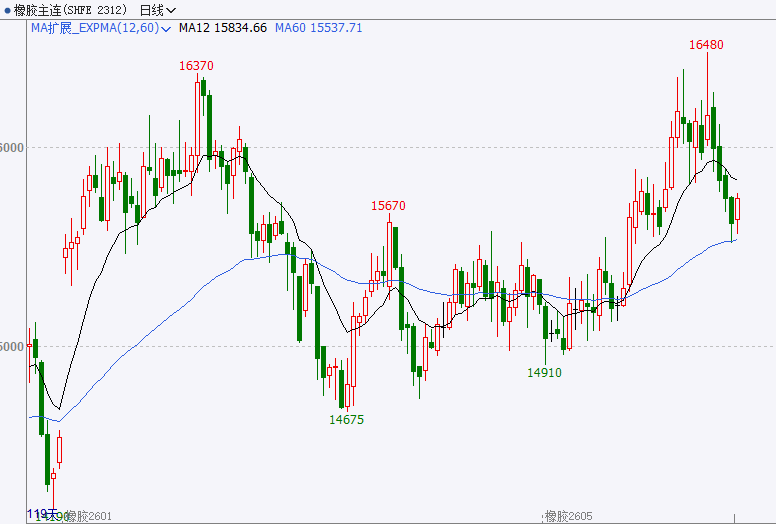Select the 16370 peak price label
The image size is (776, 524).
pos(196,65)
